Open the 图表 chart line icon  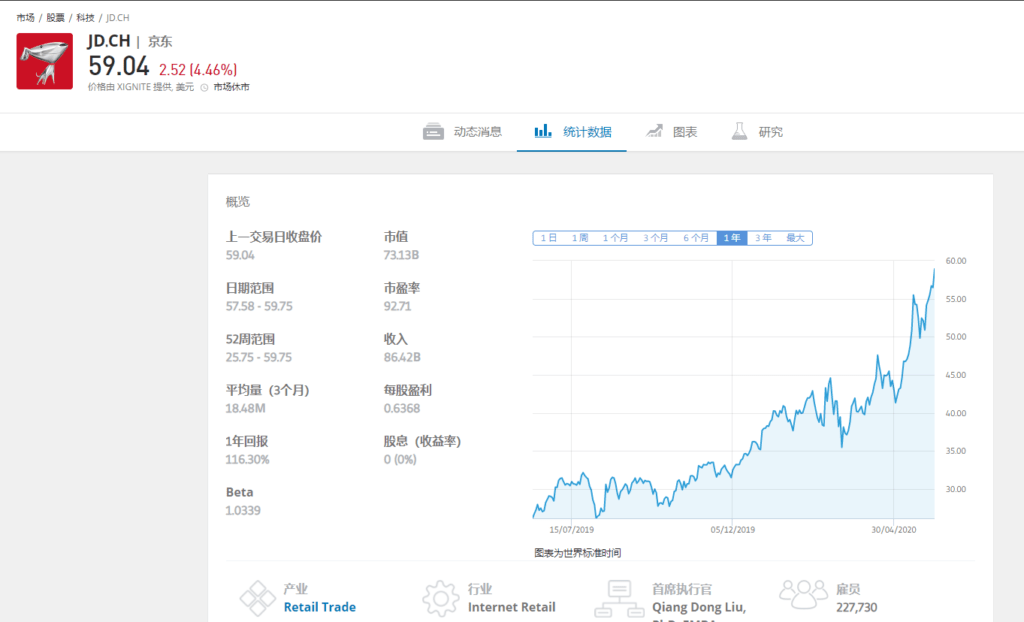pos(654,131)
